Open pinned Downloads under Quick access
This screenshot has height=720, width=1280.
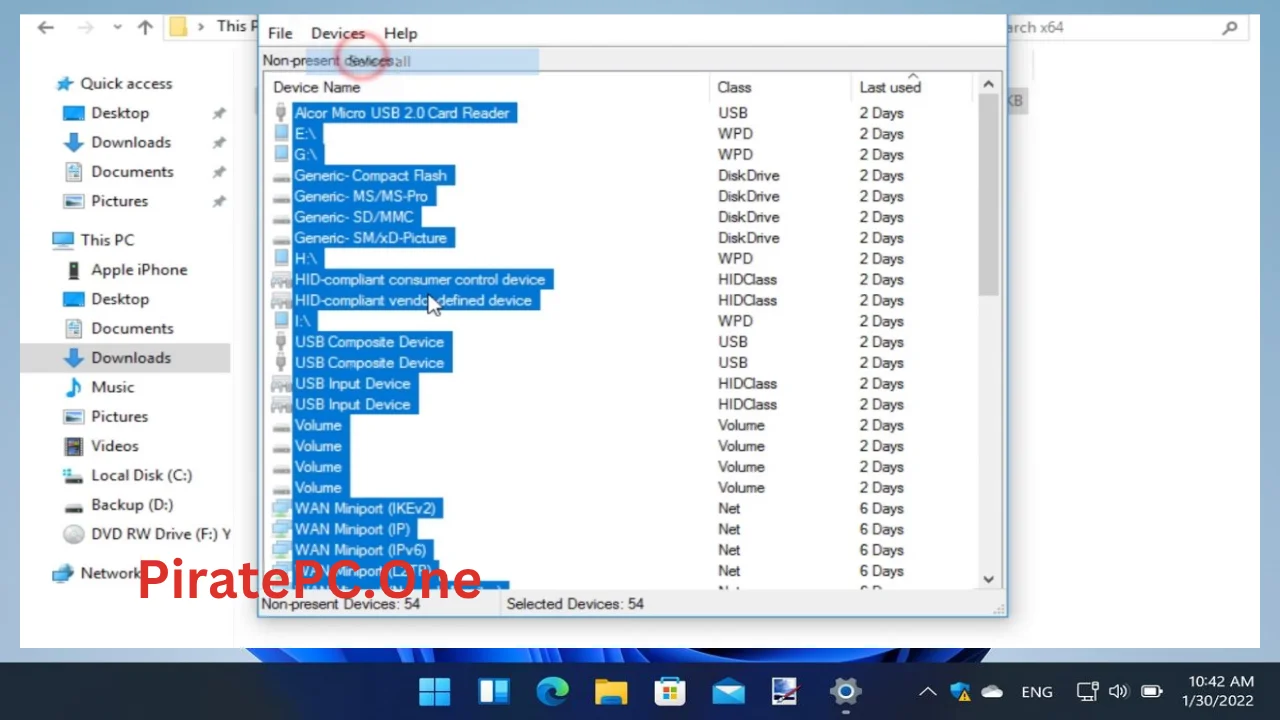tap(131, 142)
